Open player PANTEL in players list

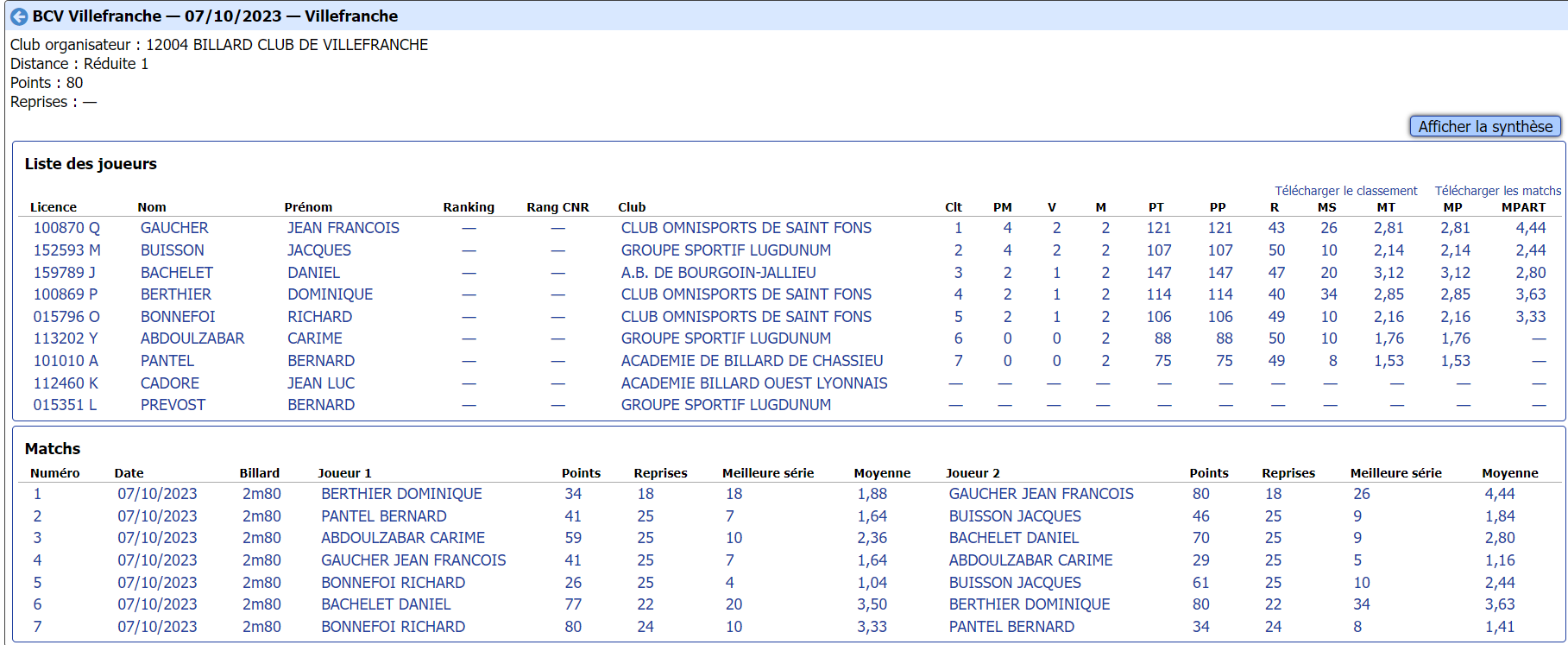click(167, 361)
